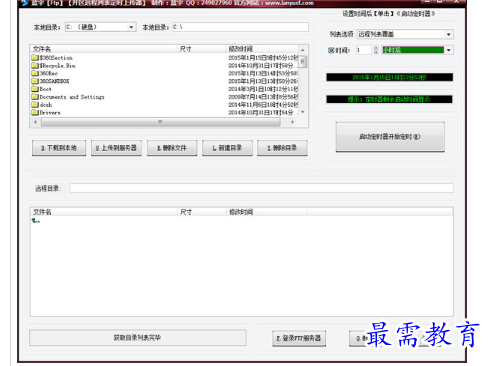The width and height of the screenshot is (488, 366).
Task: Click the 新建目录 button
Action: [227, 148]
